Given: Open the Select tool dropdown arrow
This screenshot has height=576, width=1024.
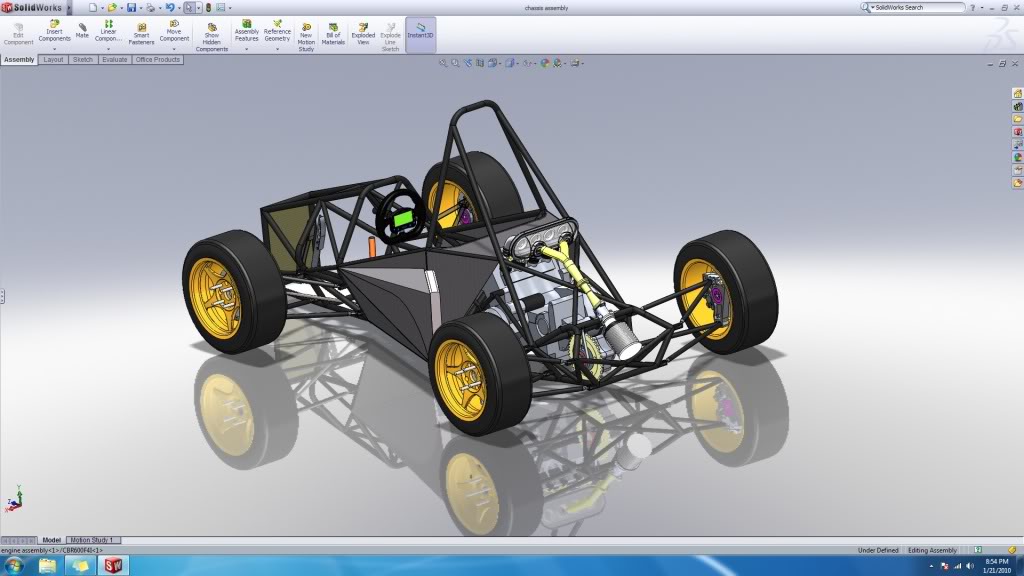Looking at the screenshot, I should tap(199, 8).
